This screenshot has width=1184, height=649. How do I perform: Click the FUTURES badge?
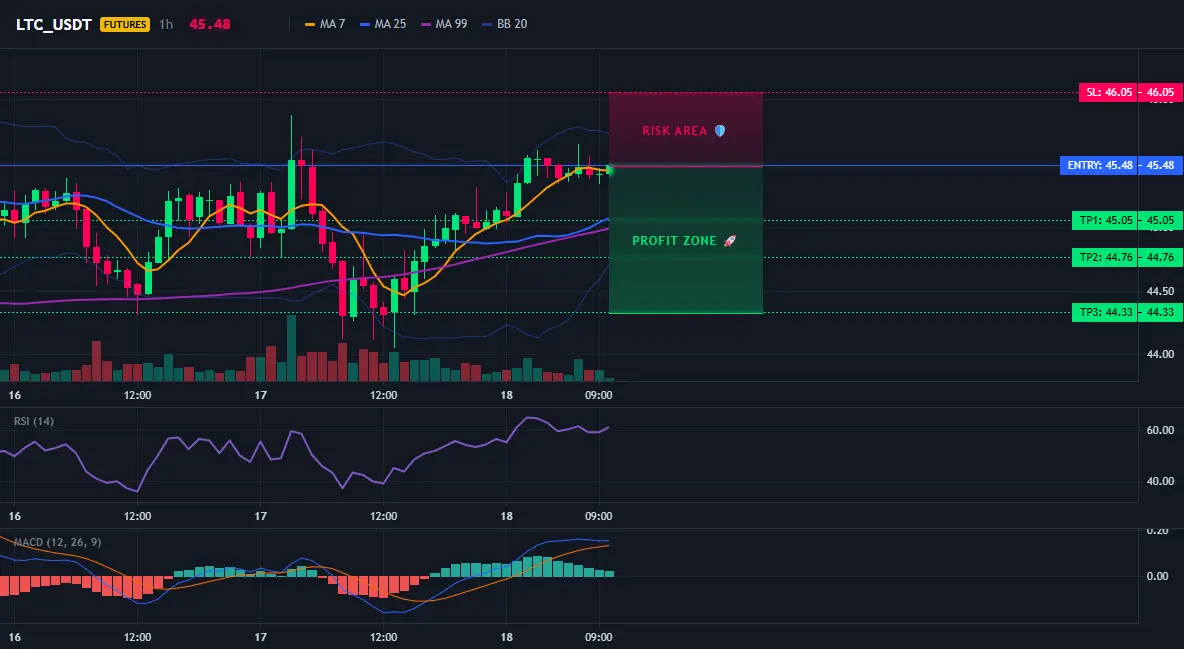(125, 24)
